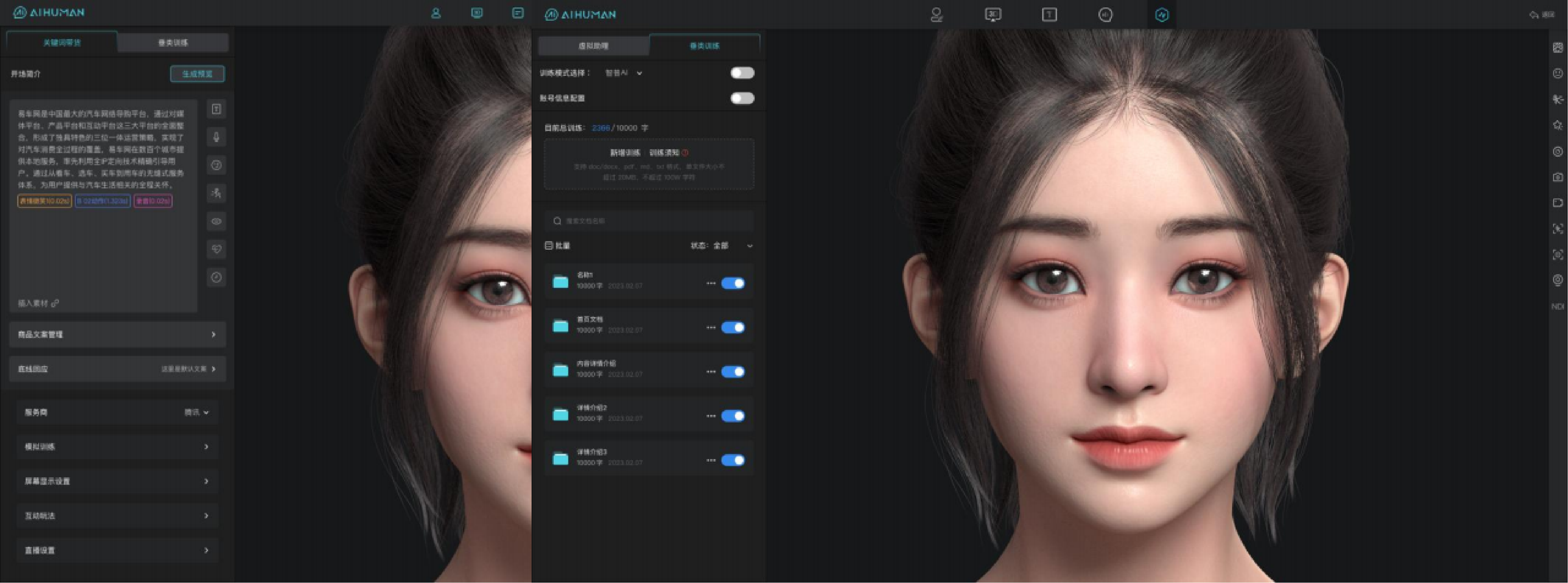
Task: Click the clock icon beside the script box
Action: coord(216,277)
